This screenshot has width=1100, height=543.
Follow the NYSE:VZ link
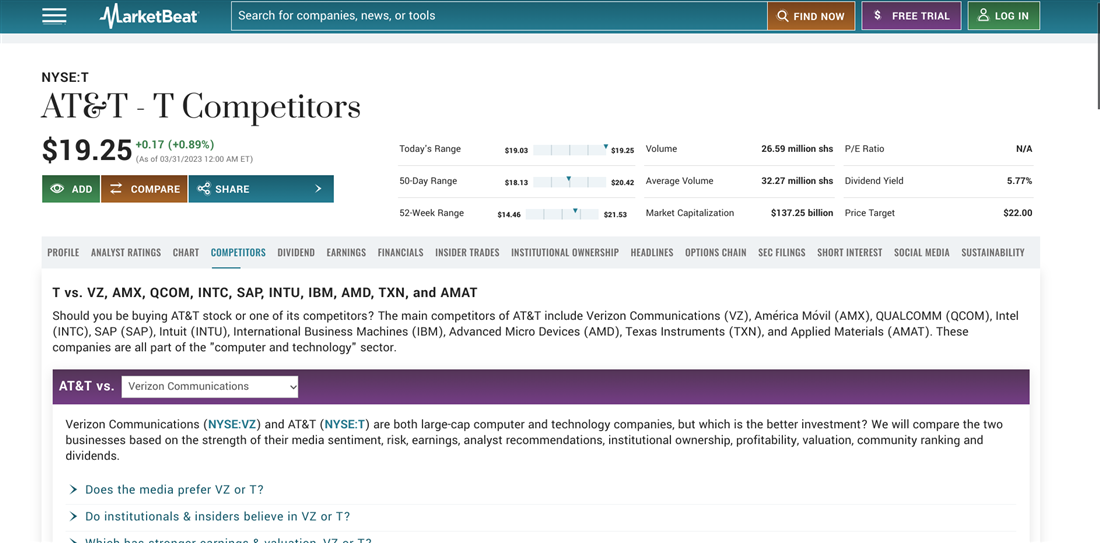[232, 424]
